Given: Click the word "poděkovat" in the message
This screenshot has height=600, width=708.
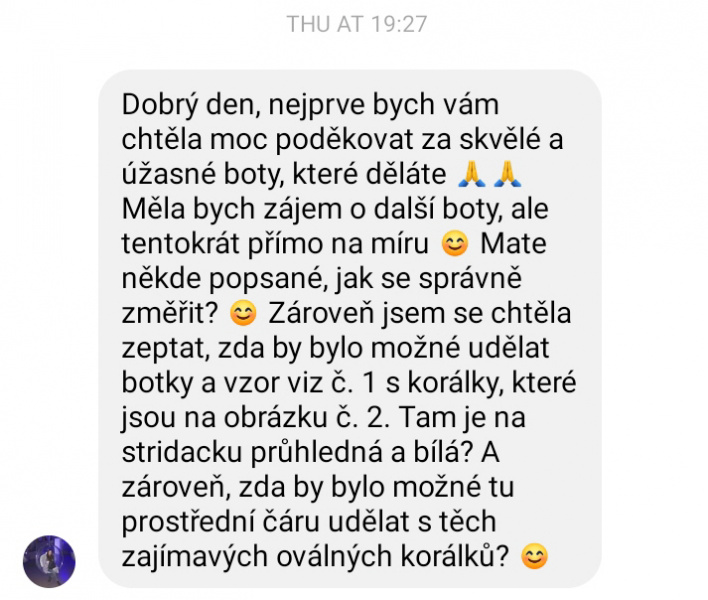Looking at the screenshot, I should 344,139.
